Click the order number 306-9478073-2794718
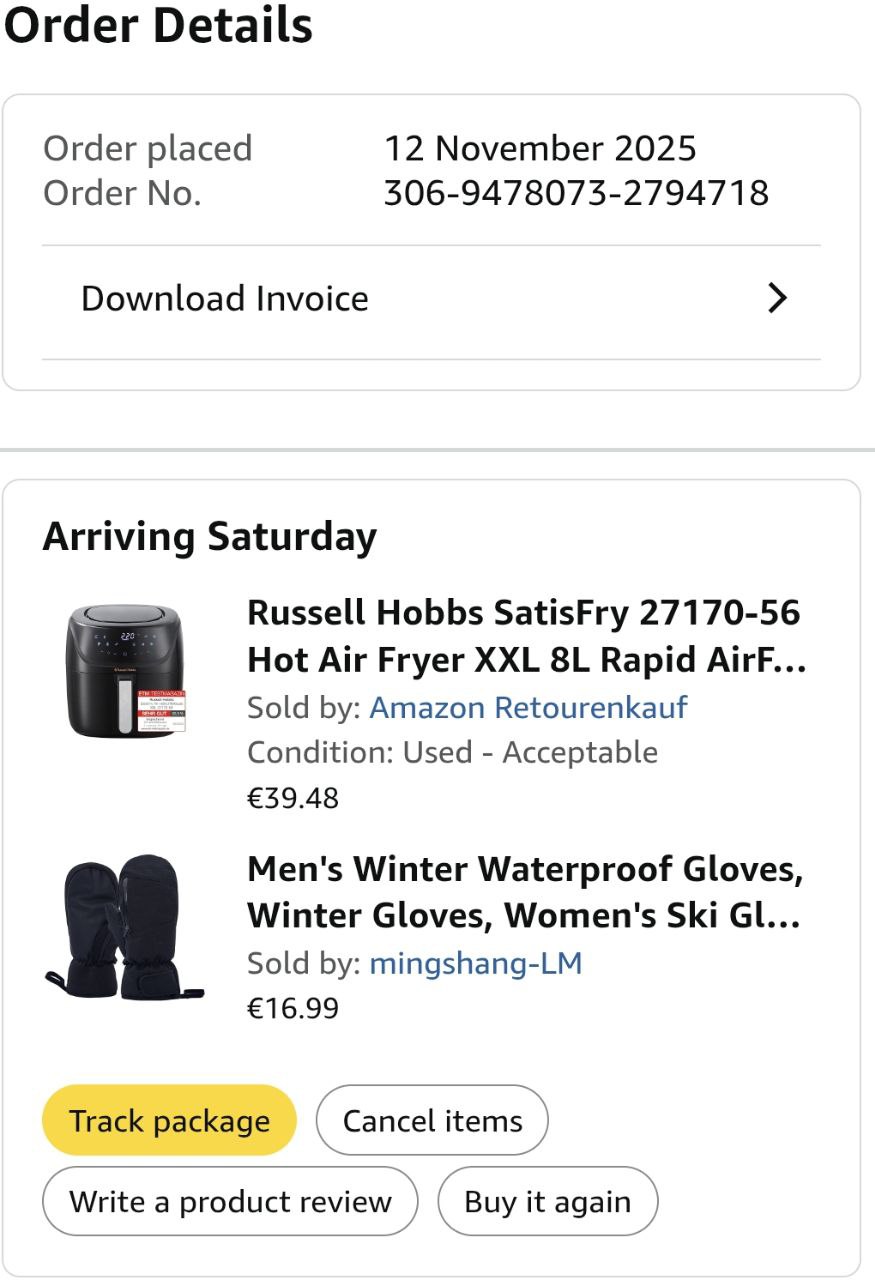875x1280 pixels. tap(576, 193)
